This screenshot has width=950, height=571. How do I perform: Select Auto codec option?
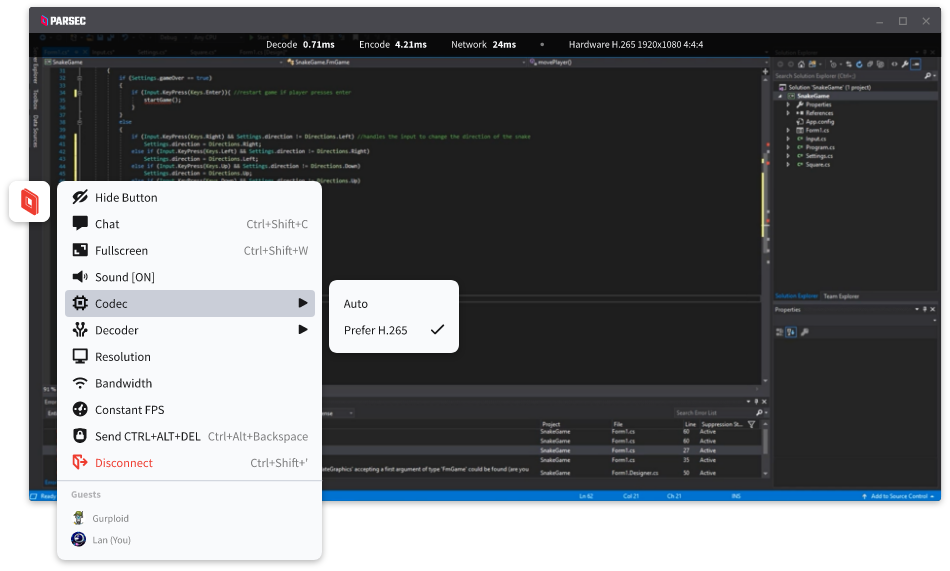[x=394, y=304]
